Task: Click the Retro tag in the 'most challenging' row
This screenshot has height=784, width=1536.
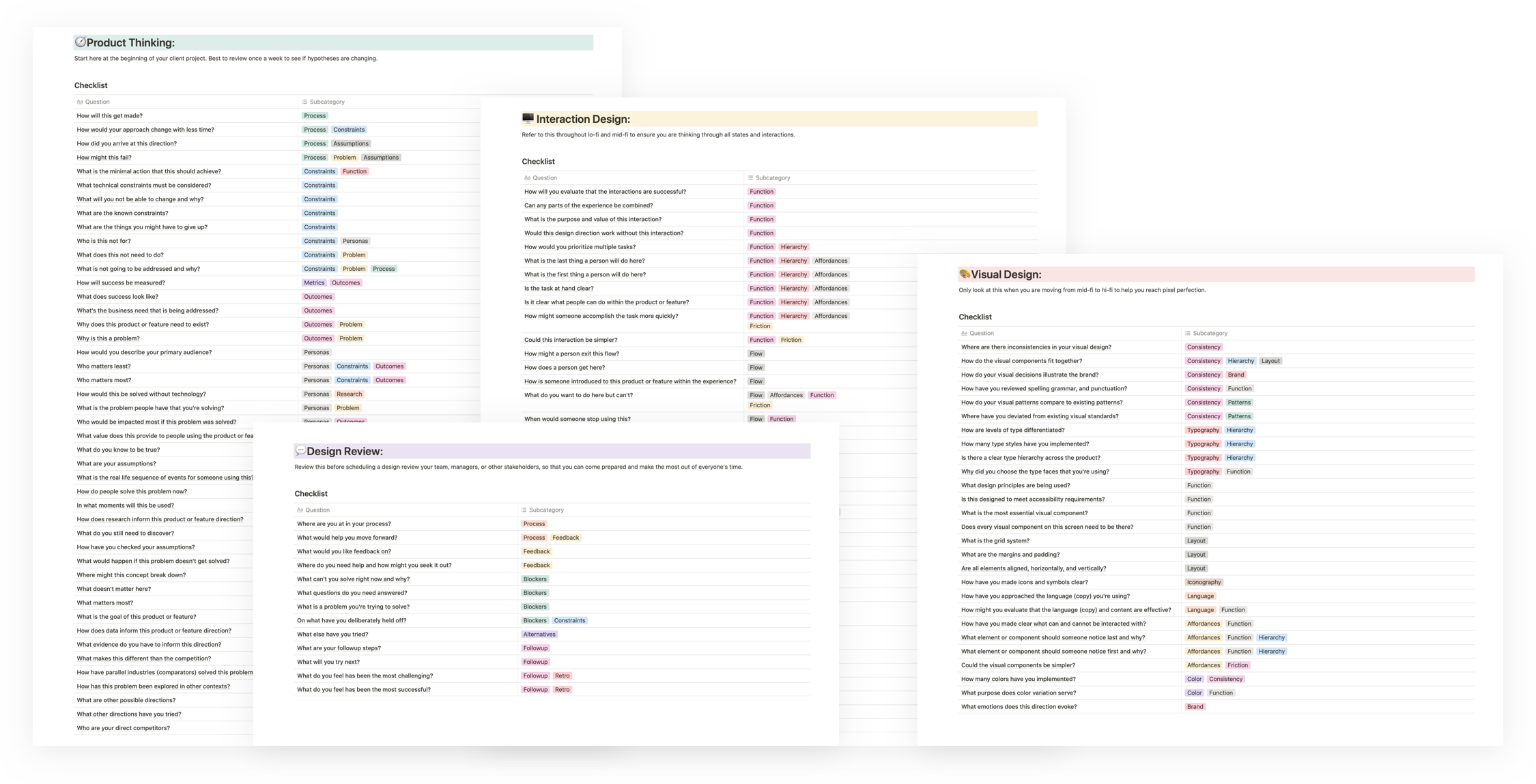Action: tap(563, 676)
